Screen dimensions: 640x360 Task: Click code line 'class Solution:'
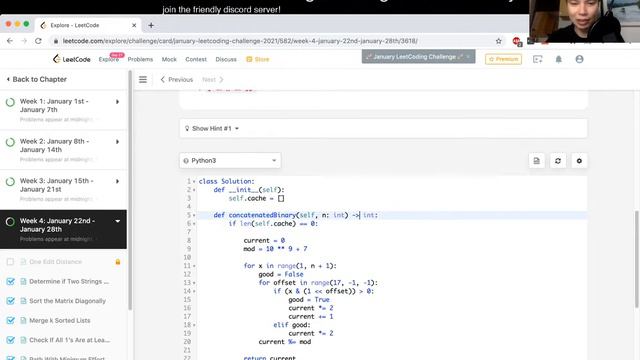227,181
